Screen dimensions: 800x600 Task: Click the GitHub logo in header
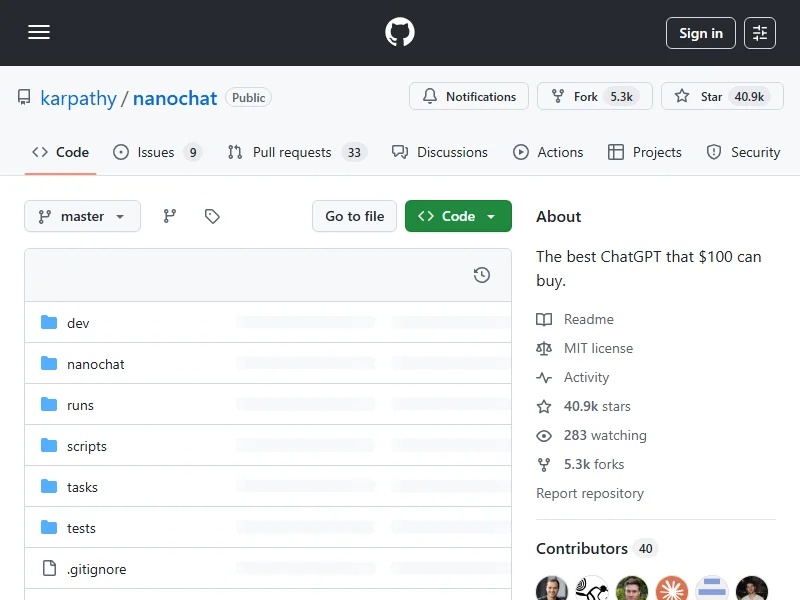coord(400,33)
